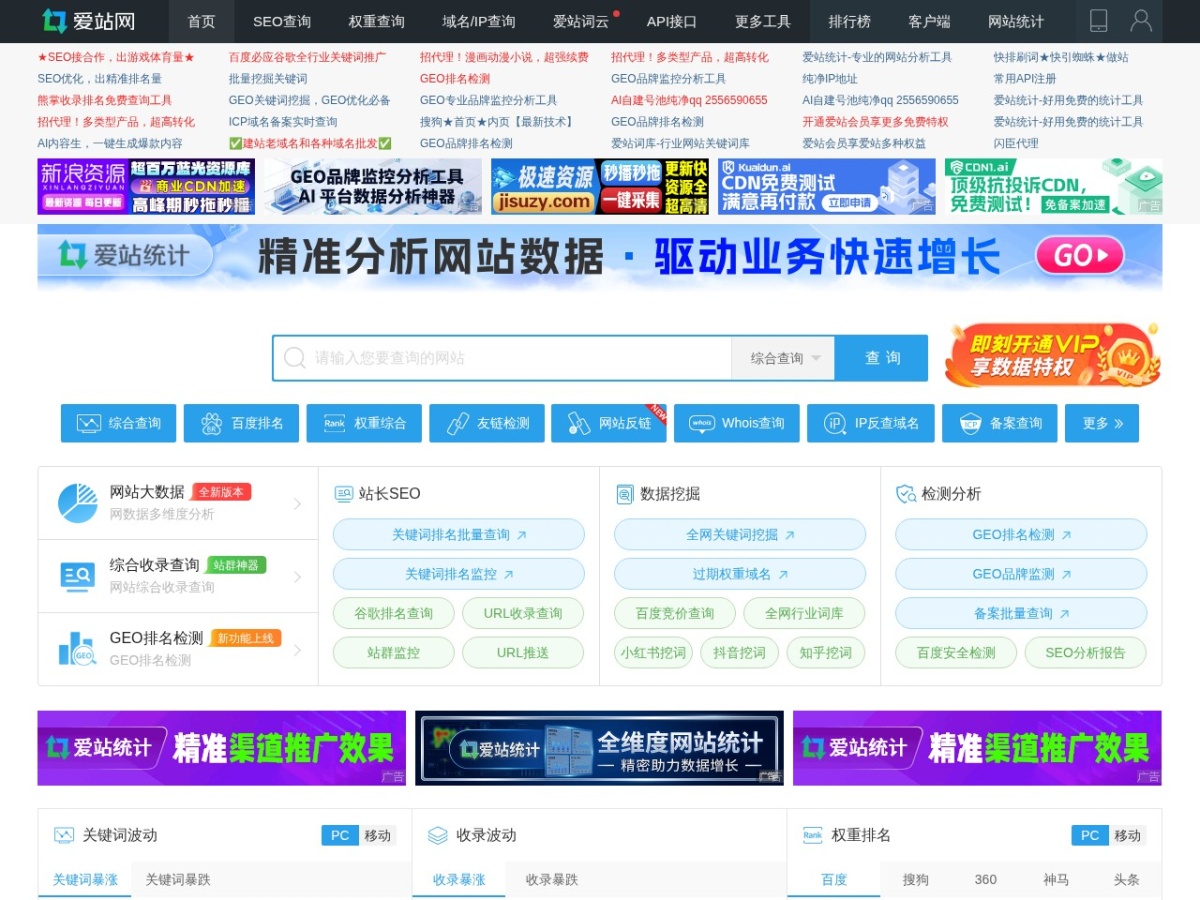The width and height of the screenshot is (1200, 900).
Task: Open 全网关键词挖掘 link
Action: click(740, 535)
